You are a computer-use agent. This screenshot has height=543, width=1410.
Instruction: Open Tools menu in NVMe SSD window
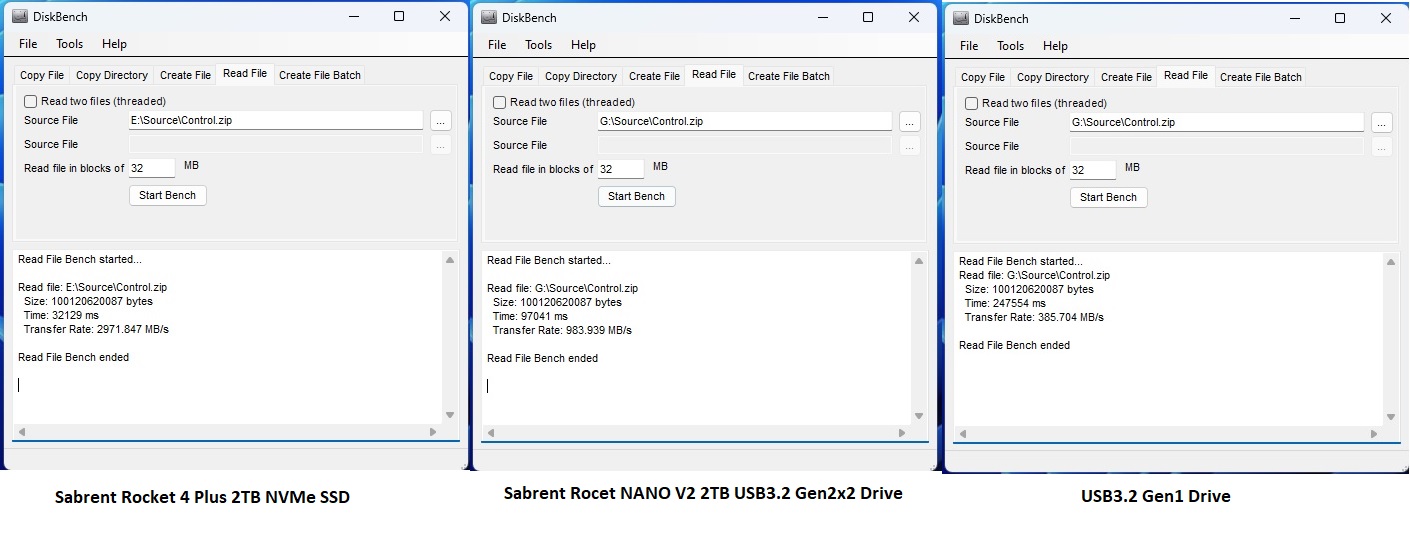70,44
